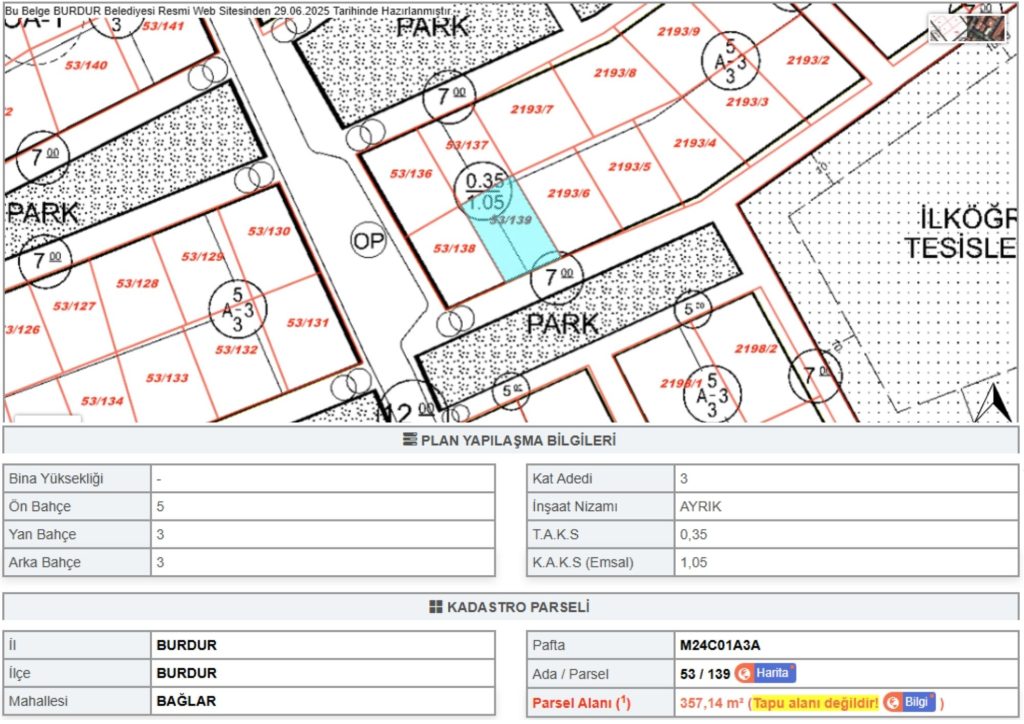
Task: Click the list icon beside Plan Yapılaşma Bilgileri
Action: point(409,440)
